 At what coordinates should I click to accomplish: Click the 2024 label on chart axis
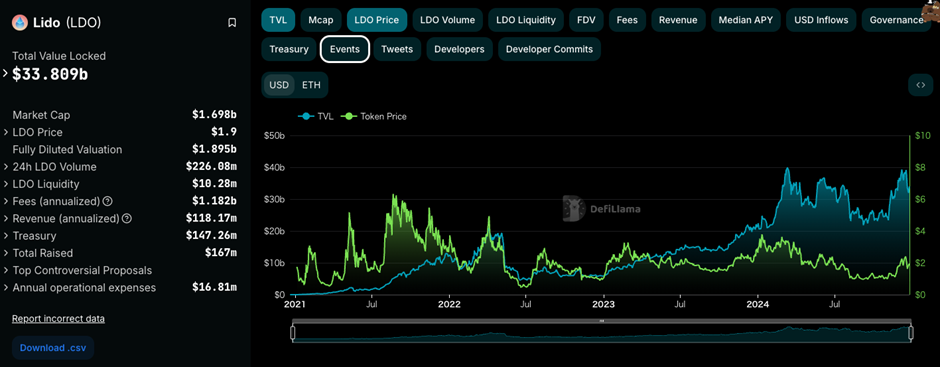click(x=757, y=305)
